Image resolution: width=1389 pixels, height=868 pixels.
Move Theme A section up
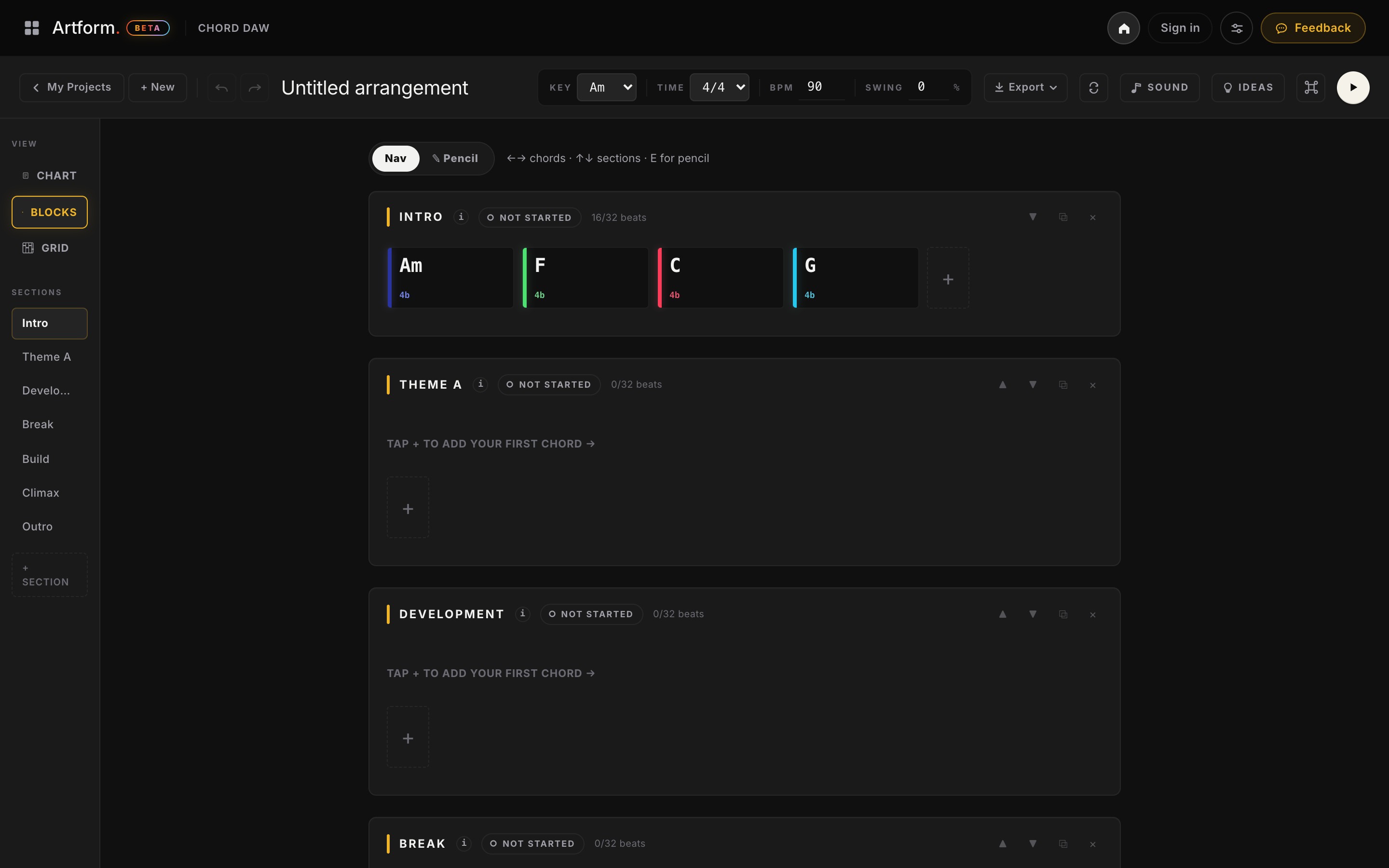[x=1003, y=385]
